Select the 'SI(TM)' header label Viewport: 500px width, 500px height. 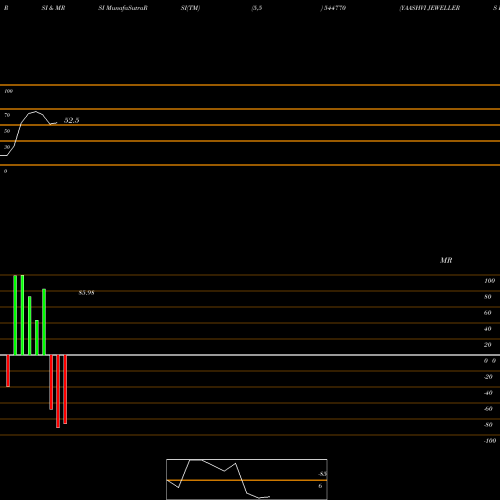[x=190, y=8]
